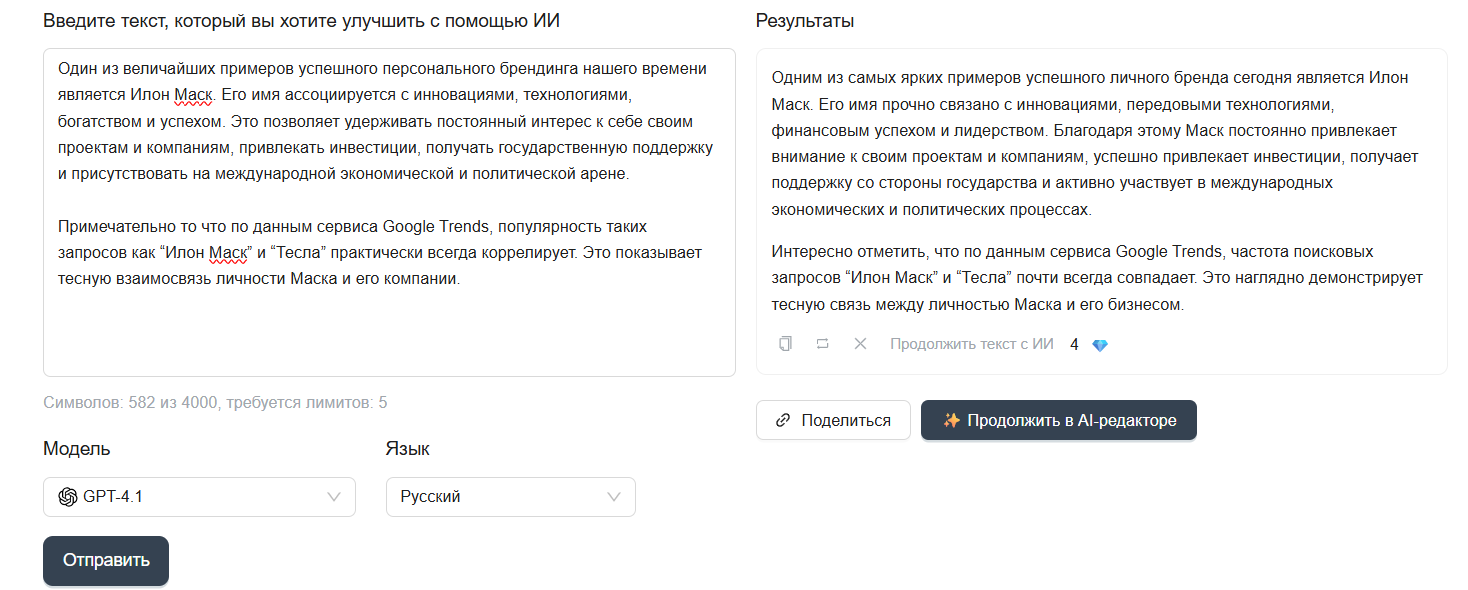This screenshot has height=590, width=1468.
Task: Click the heading Введите текст, который вы хотите улучшить
Action: click(301, 21)
